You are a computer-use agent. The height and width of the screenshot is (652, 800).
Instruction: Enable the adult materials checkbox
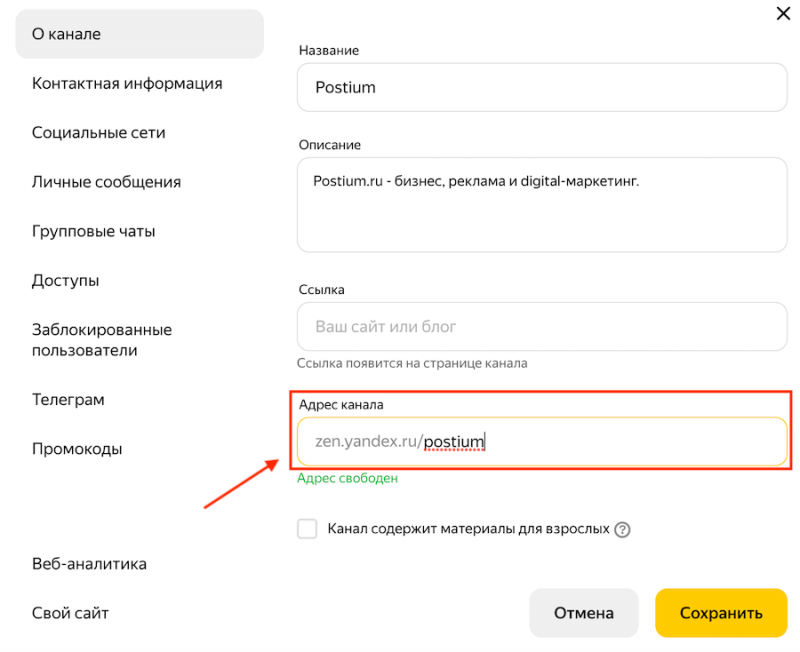308,529
